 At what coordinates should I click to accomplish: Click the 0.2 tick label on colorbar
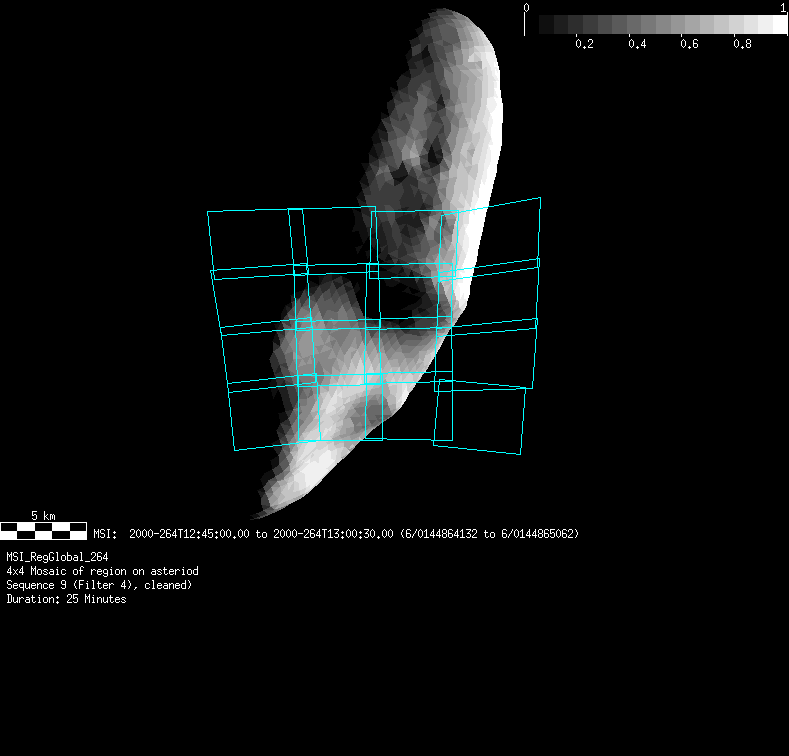coord(584,45)
